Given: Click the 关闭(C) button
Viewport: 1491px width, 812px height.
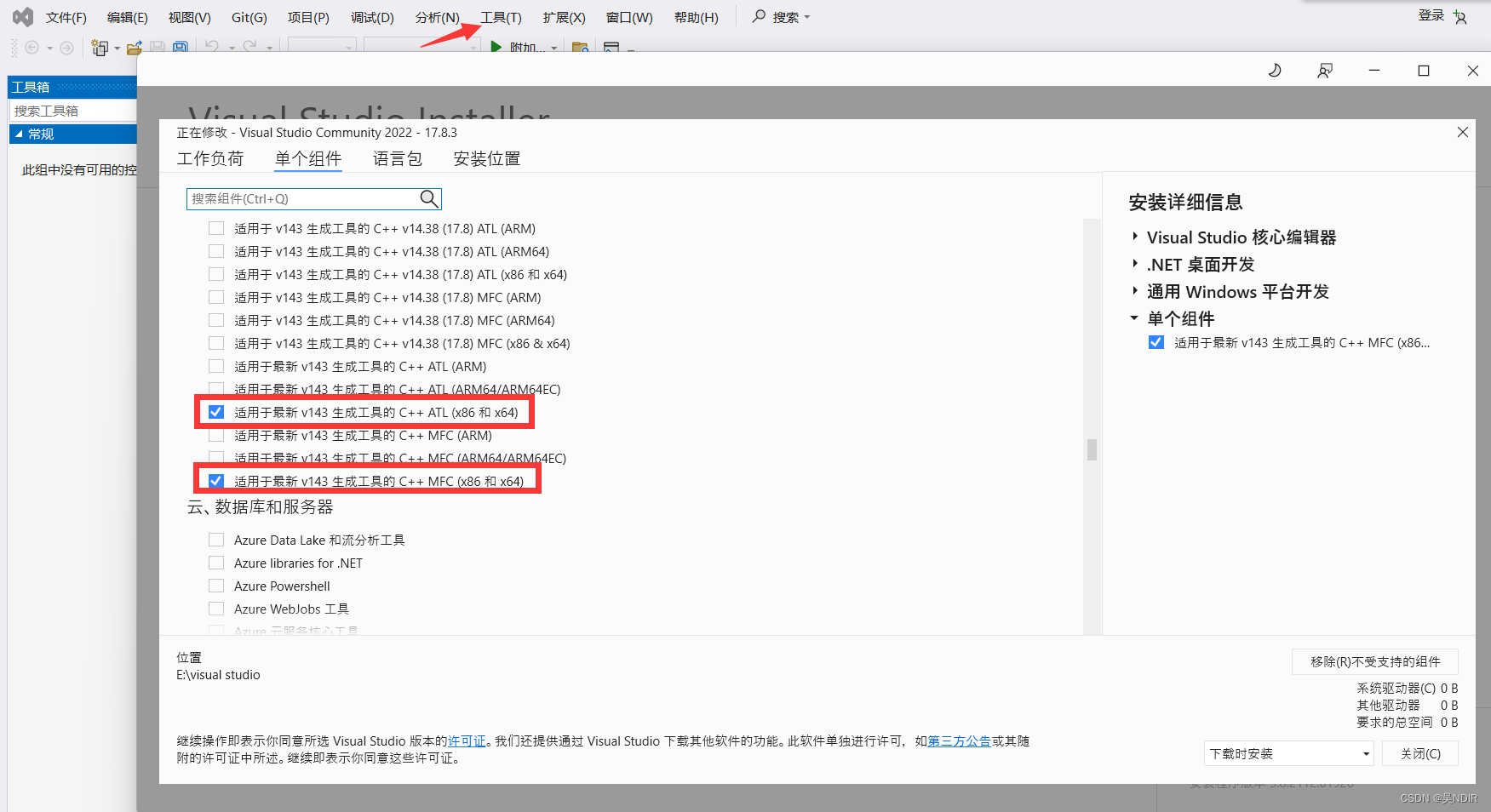Looking at the screenshot, I should click(1420, 754).
